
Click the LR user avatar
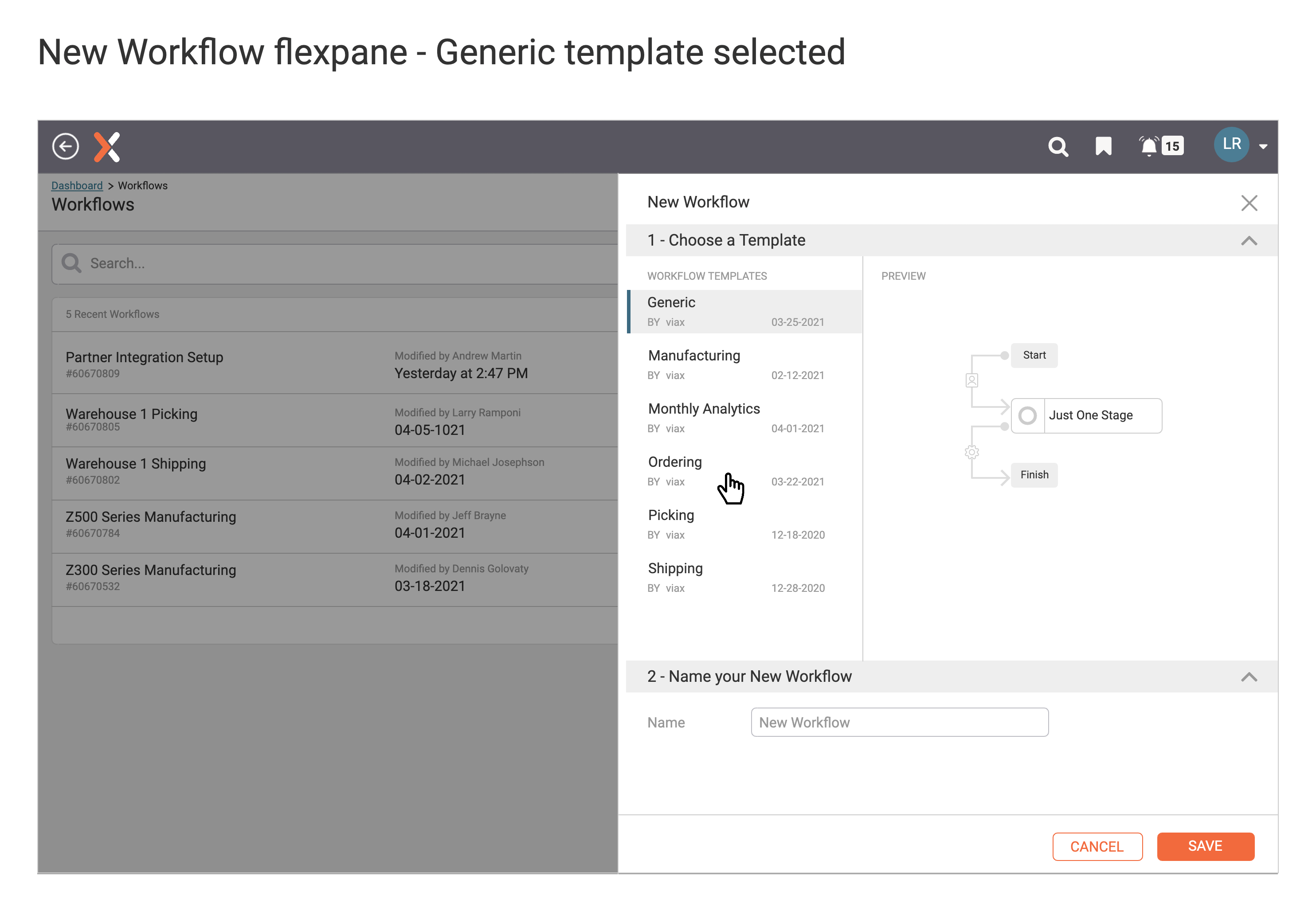1231,145
